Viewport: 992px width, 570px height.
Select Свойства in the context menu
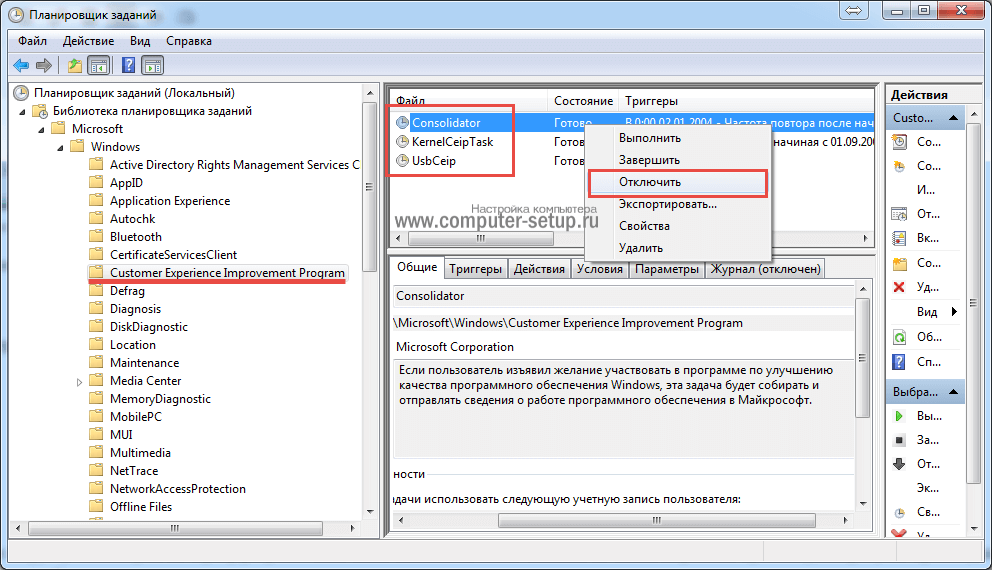[x=644, y=226]
